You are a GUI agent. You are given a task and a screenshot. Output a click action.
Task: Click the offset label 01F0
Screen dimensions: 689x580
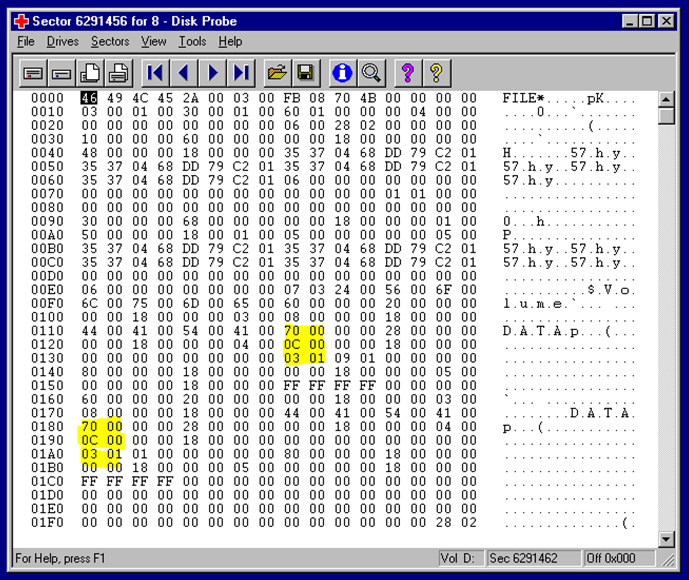pyautogui.click(x=47, y=522)
